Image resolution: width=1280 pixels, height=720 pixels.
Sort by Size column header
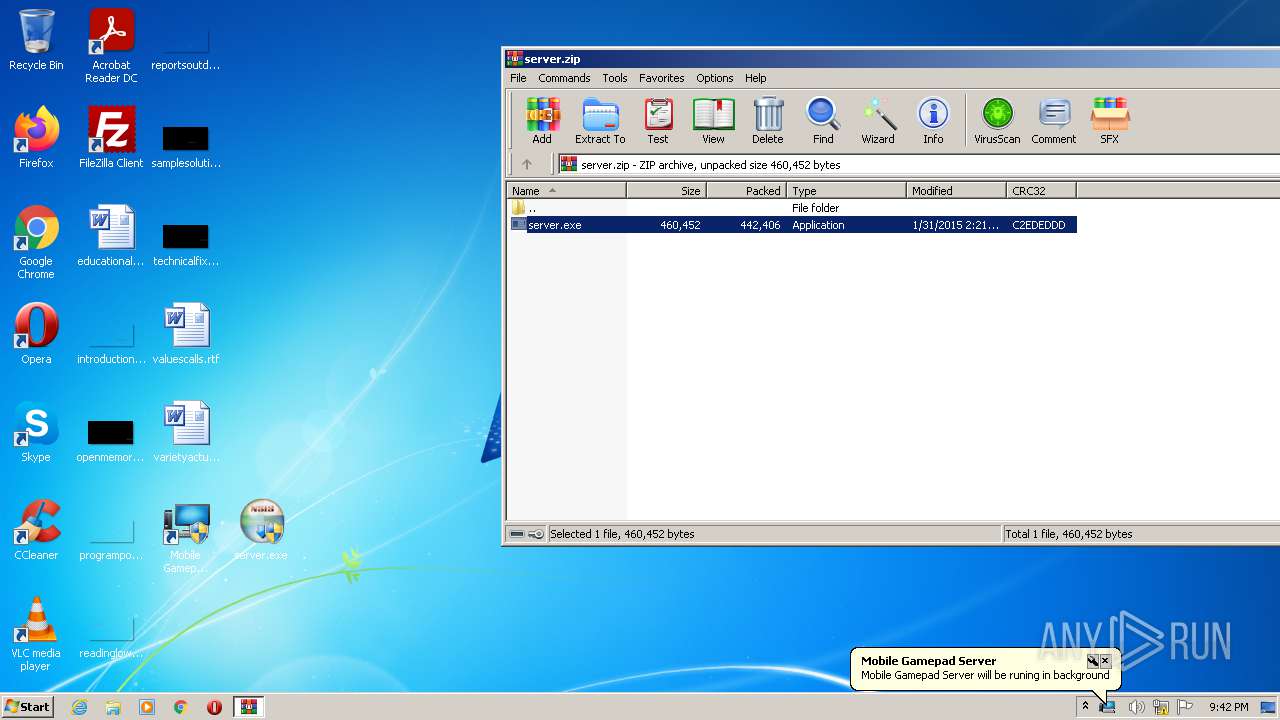pyautogui.click(x=667, y=190)
